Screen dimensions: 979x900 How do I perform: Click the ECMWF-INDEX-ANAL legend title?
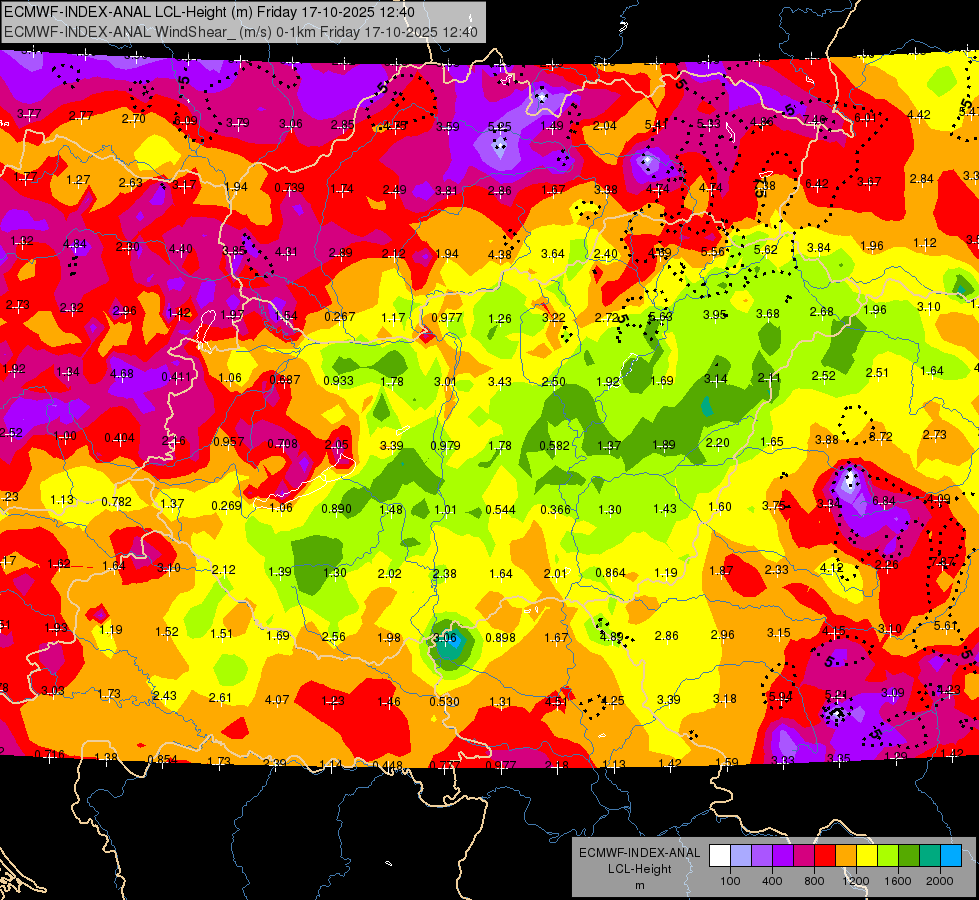639,853
